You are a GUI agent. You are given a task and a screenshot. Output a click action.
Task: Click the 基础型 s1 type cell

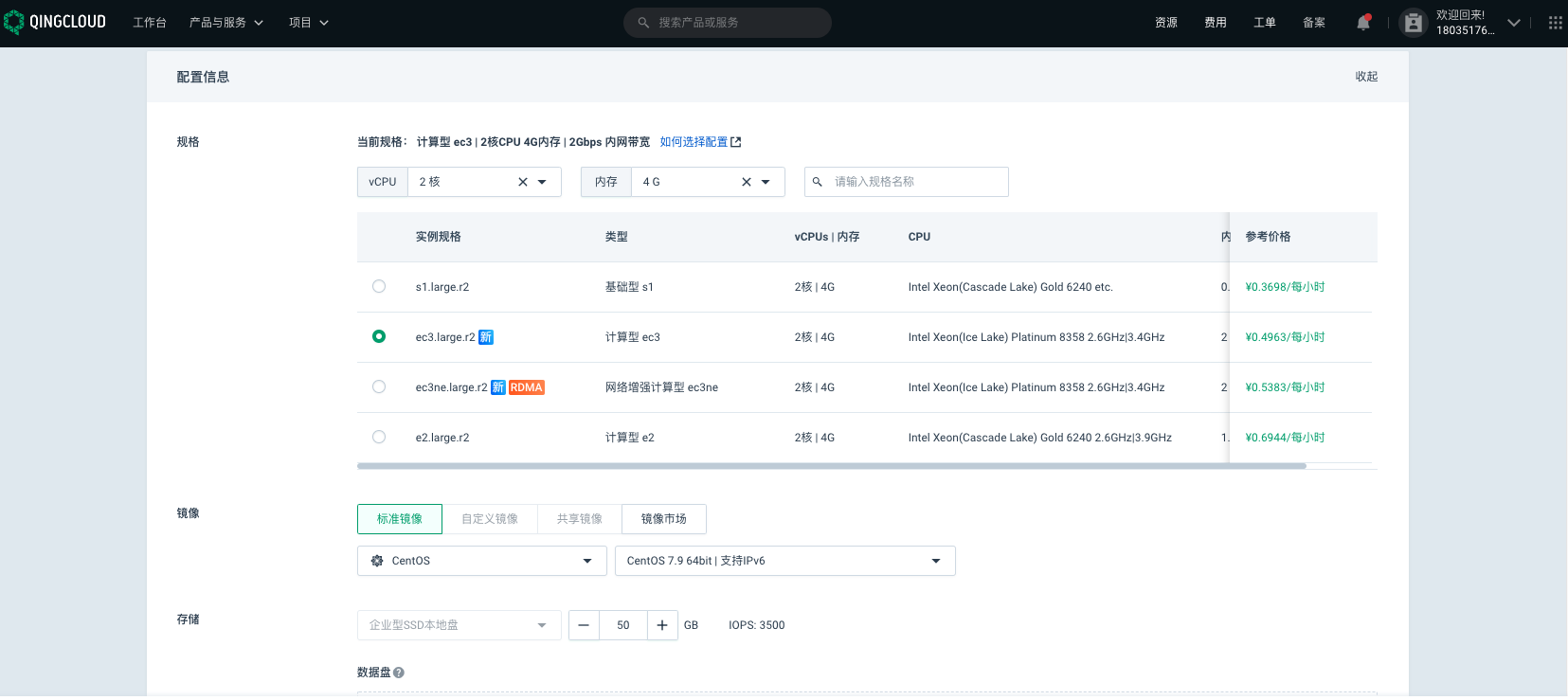point(629,287)
